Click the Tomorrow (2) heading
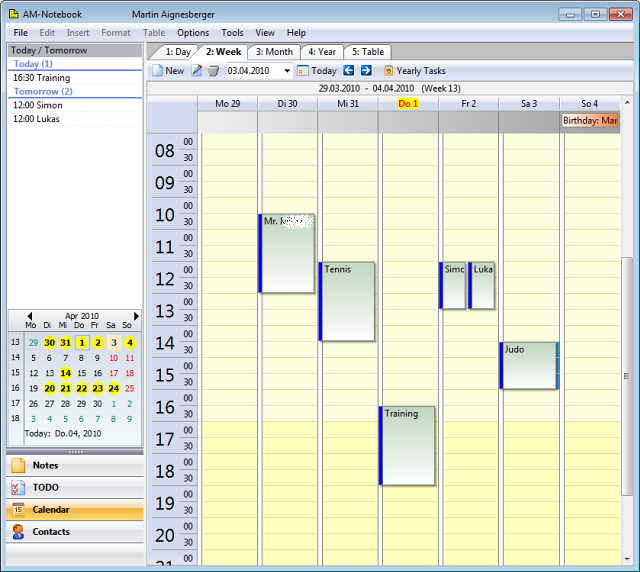640x572 pixels. [x=43, y=91]
